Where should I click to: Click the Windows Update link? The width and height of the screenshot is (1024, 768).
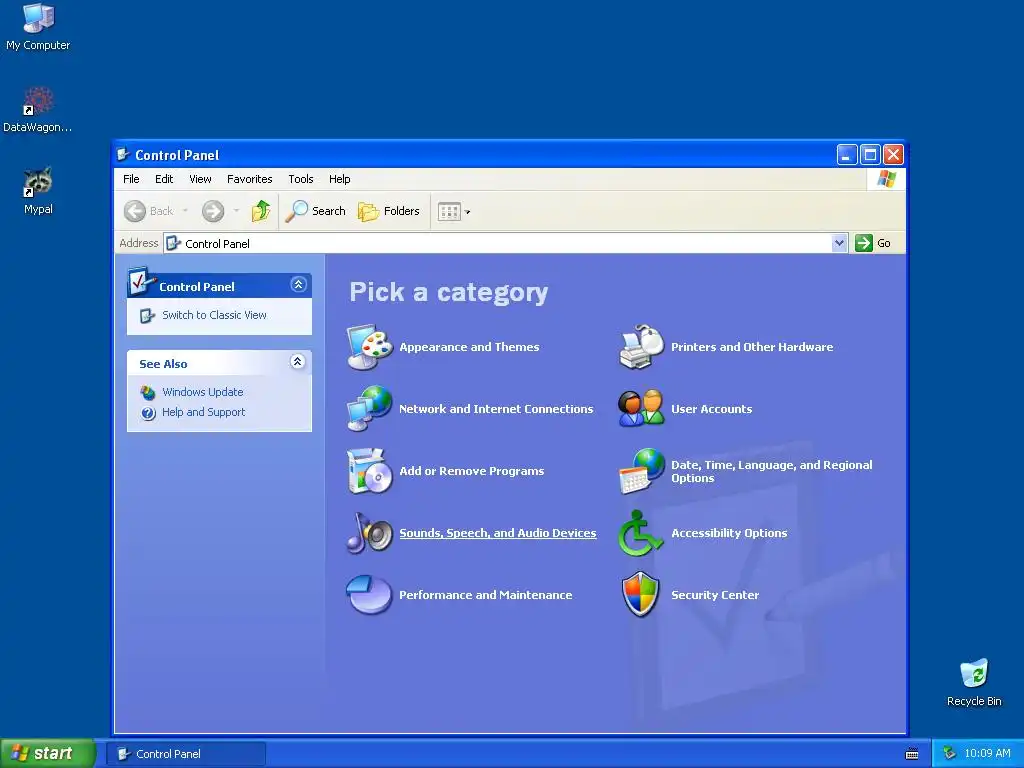point(202,392)
